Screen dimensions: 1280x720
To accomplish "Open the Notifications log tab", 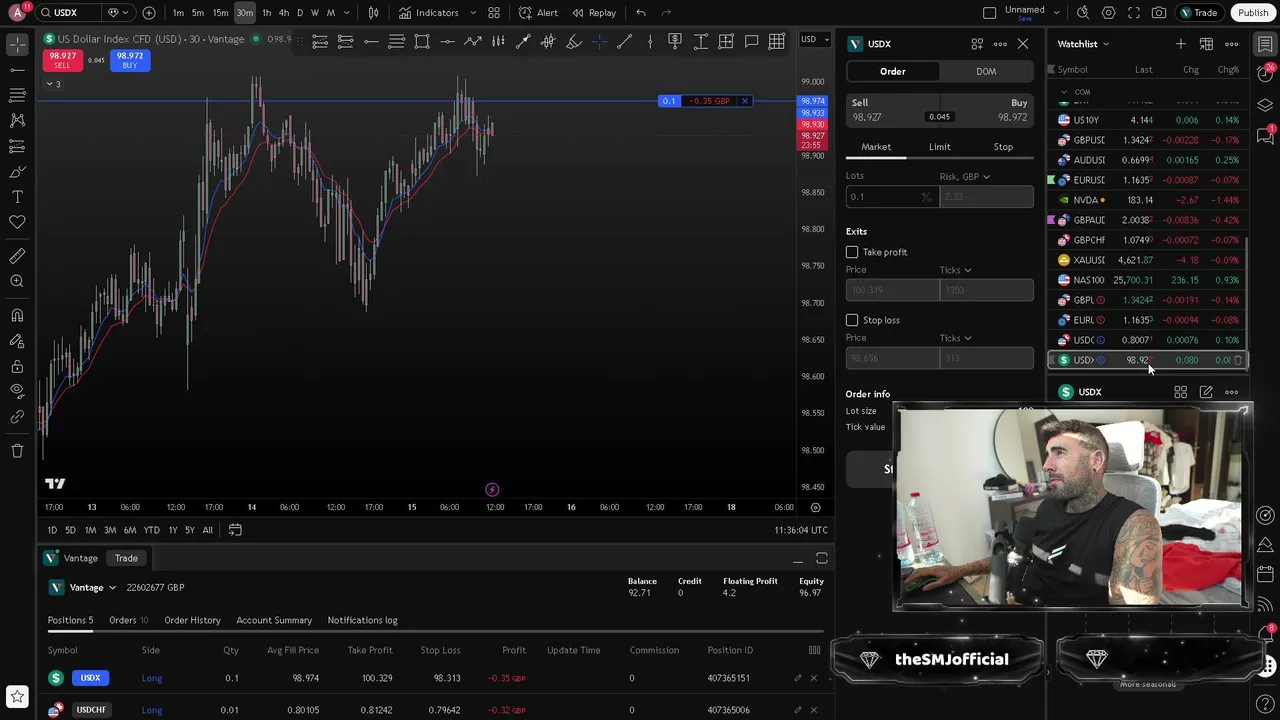I will 362,620.
